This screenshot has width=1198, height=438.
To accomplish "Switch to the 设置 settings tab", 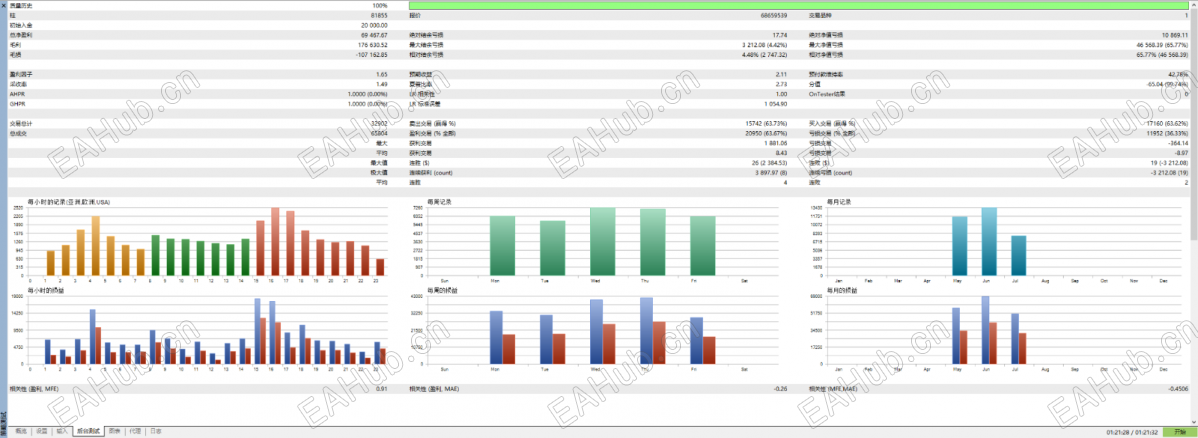I will tap(42, 432).
